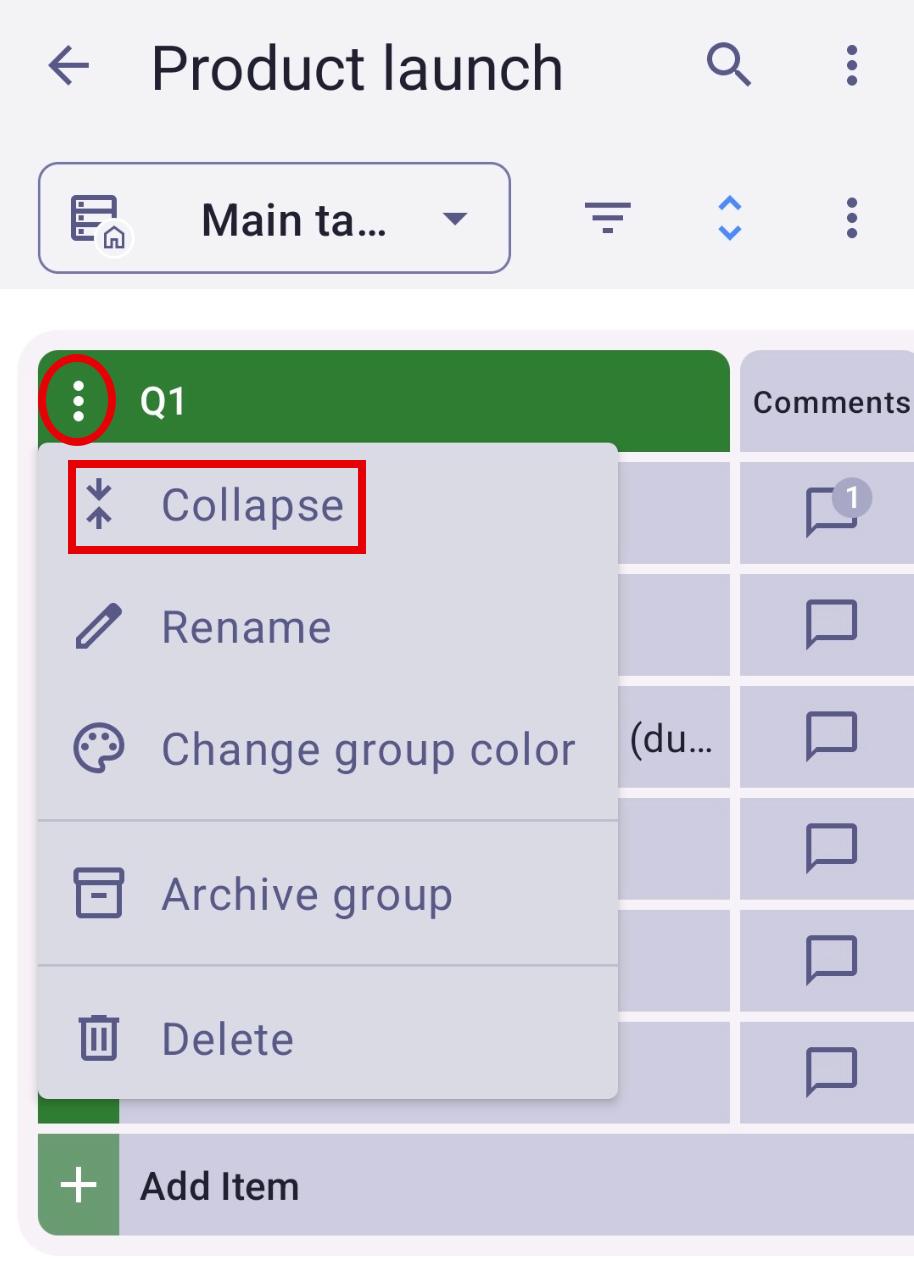
Task: Click the Q1 group title
Action: (x=161, y=400)
